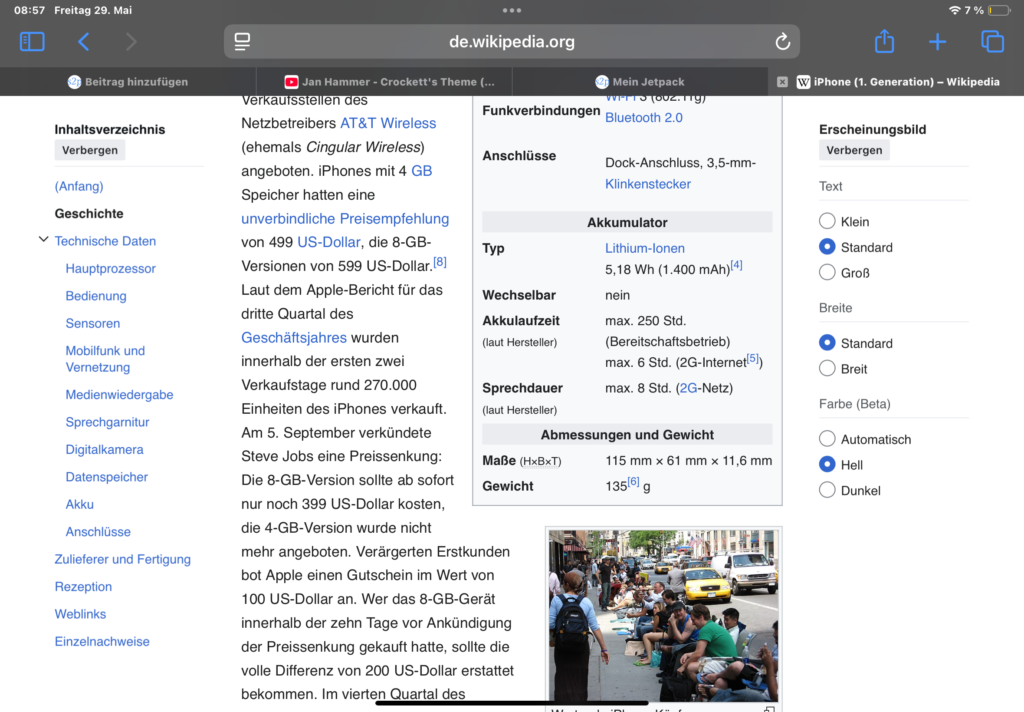Open the GB article link
This screenshot has width=1024, height=712.
point(421,170)
